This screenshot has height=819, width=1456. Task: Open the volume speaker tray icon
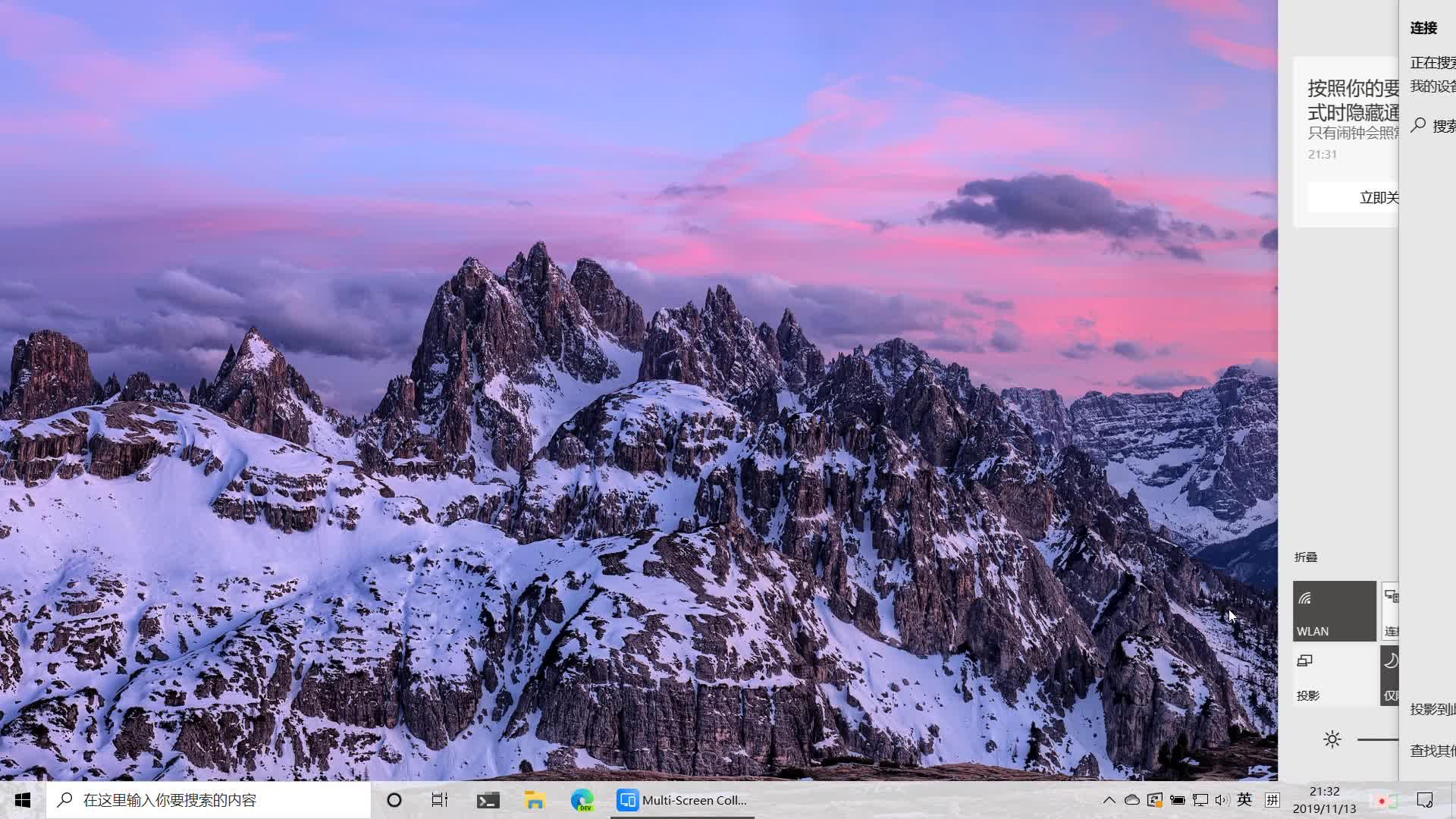(1222, 800)
